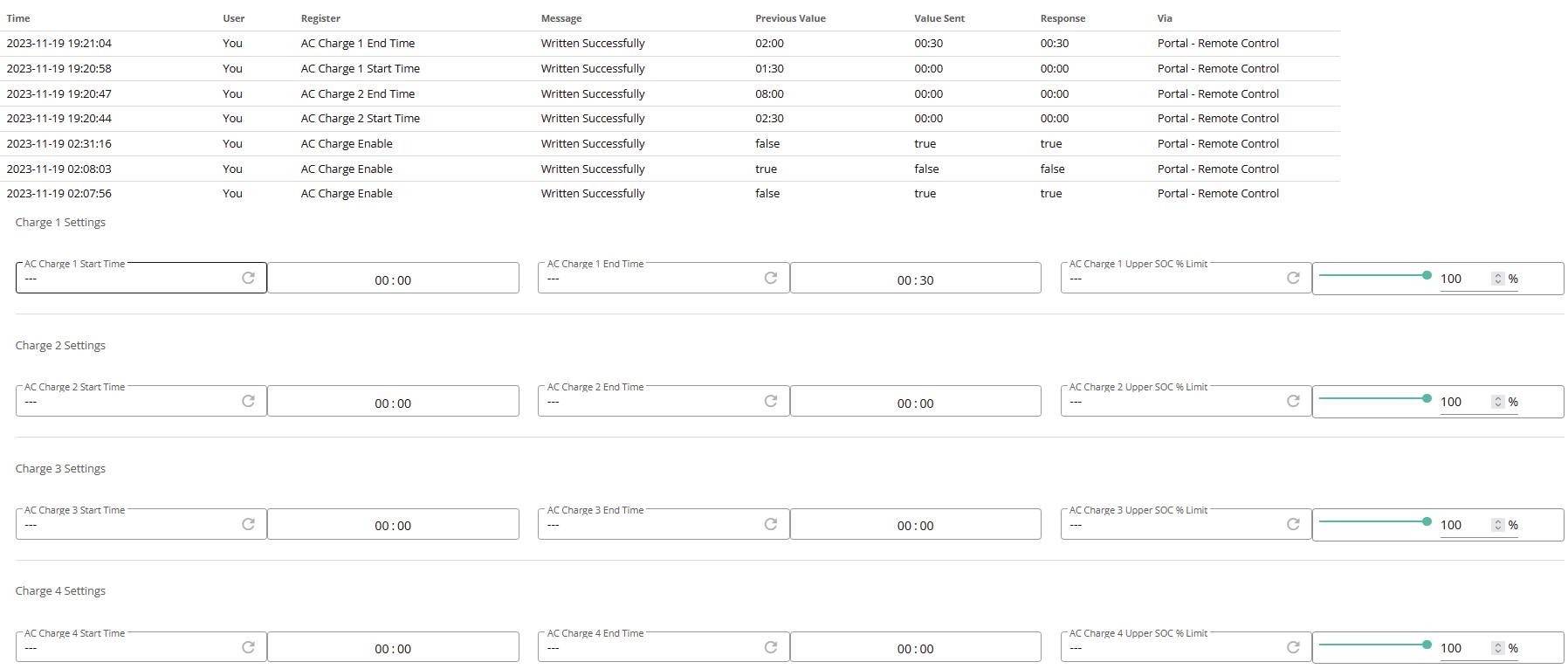Click the Charge 4 Settings heading
This screenshot has width=1568, height=669.
point(60,590)
